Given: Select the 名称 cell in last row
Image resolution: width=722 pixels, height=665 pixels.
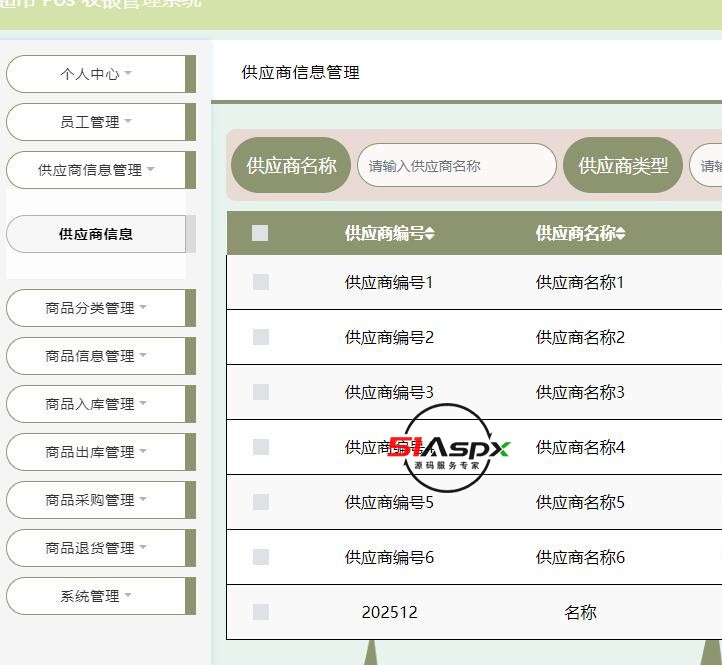Looking at the screenshot, I should 580,612.
